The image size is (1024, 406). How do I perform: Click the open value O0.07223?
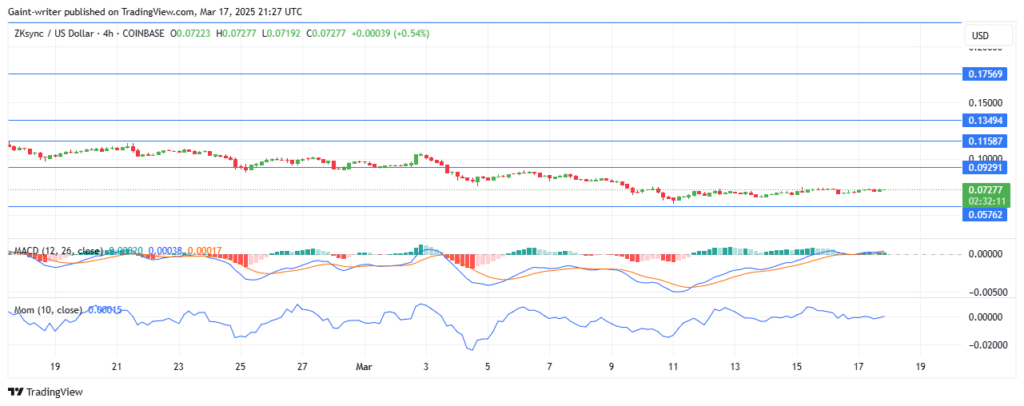(189, 33)
